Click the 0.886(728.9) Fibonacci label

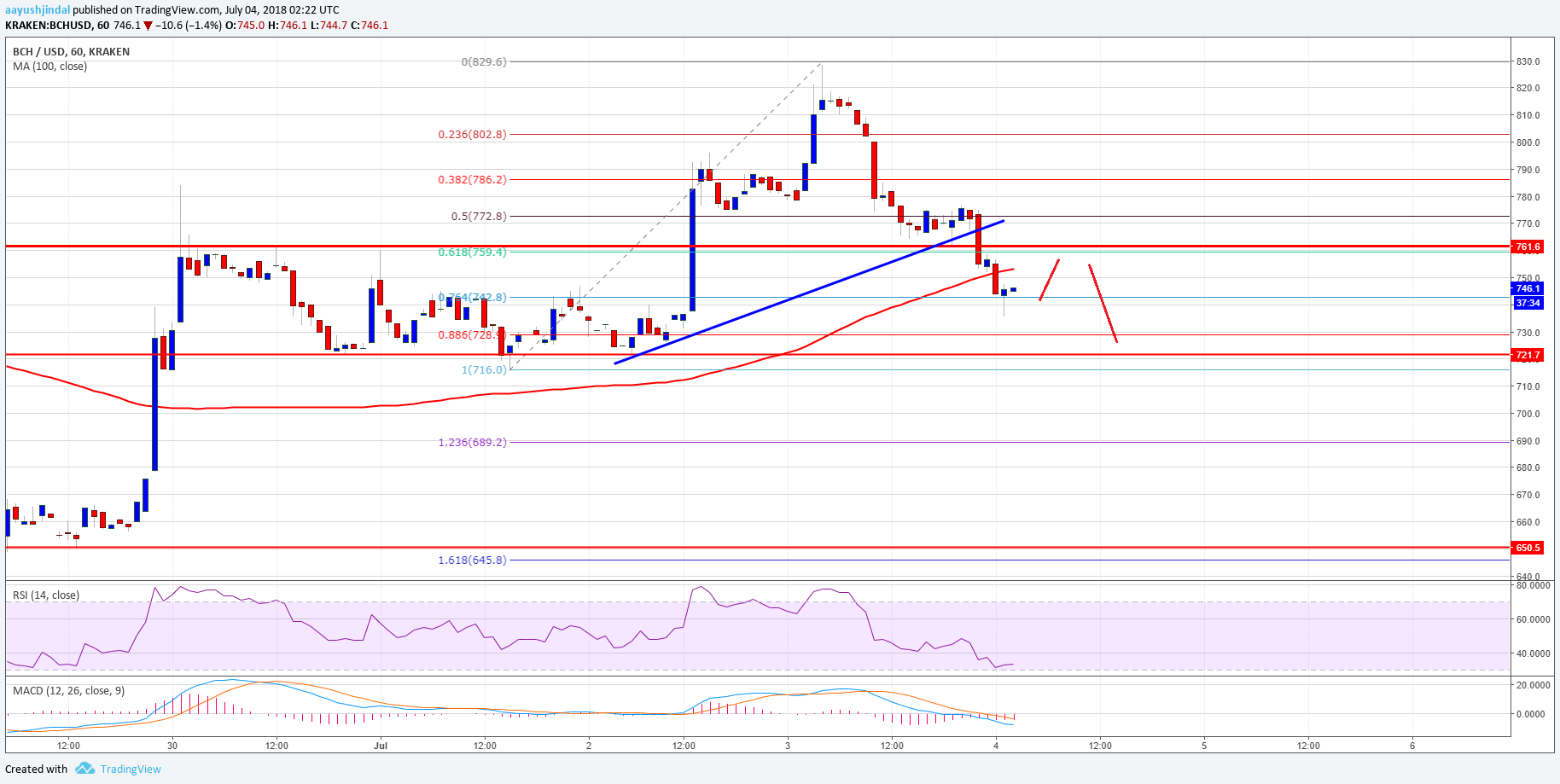472,335
